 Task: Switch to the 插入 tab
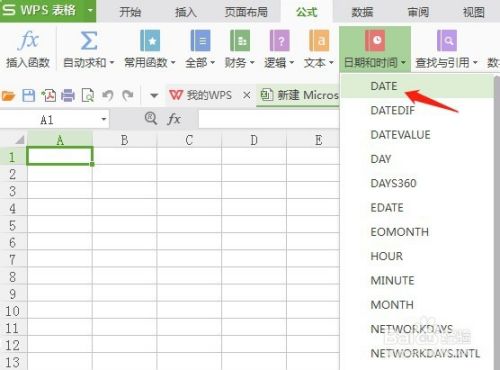[x=186, y=12]
